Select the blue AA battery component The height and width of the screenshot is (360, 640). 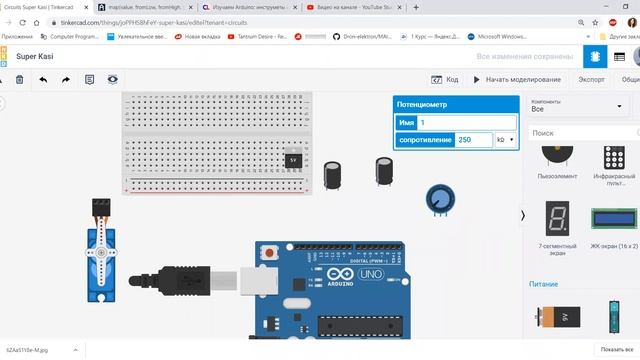(x=614, y=317)
